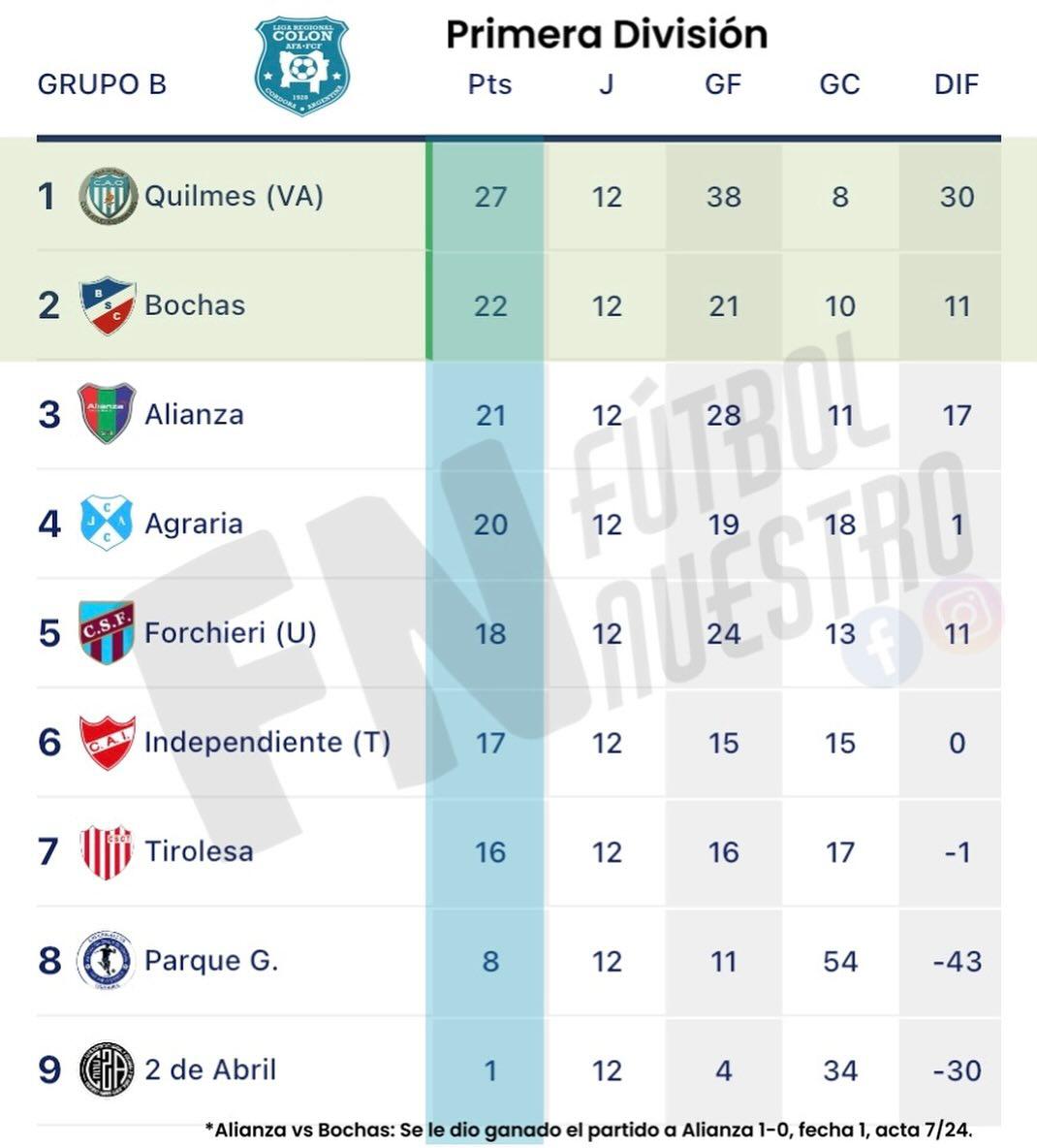Image resolution: width=1037 pixels, height=1148 pixels.
Task: Click the Independiente (T) team name
Action: click(267, 743)
